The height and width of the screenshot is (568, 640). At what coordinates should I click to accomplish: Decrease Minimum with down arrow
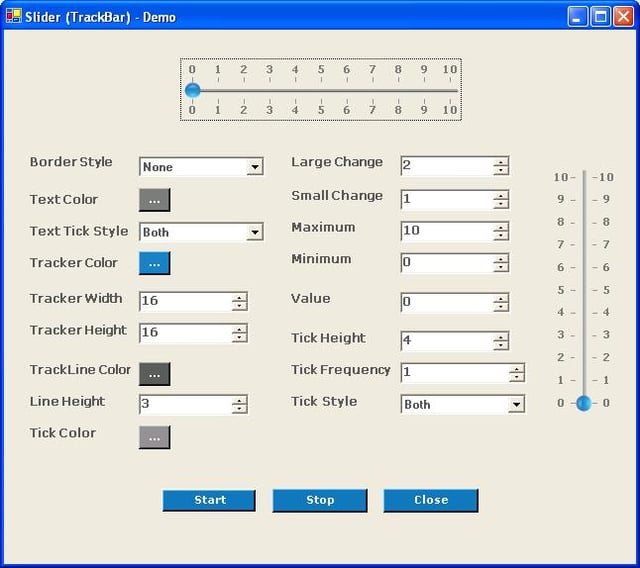(x=501, y=267)
